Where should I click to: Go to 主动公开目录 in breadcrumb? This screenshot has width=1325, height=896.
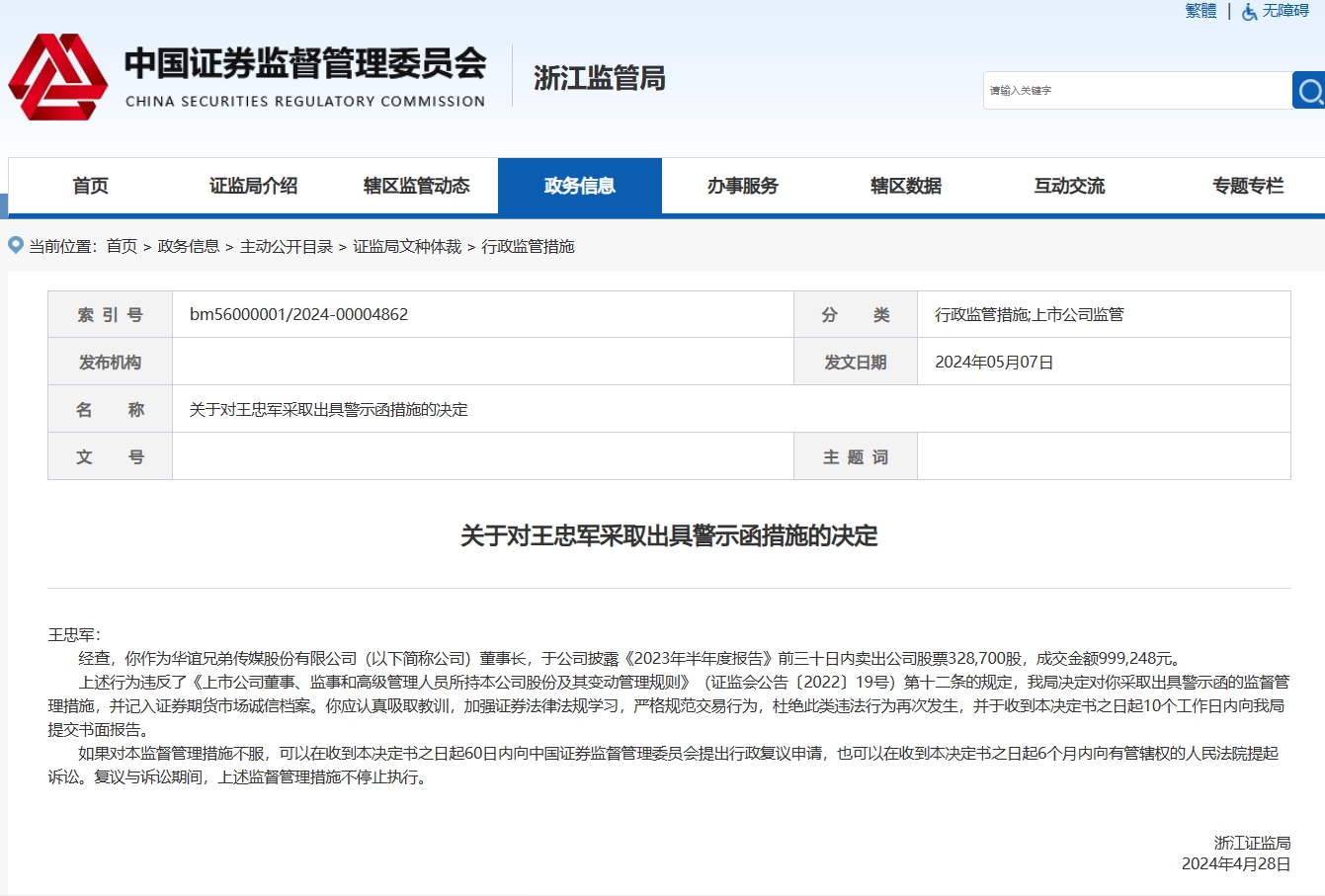[287, 246]
